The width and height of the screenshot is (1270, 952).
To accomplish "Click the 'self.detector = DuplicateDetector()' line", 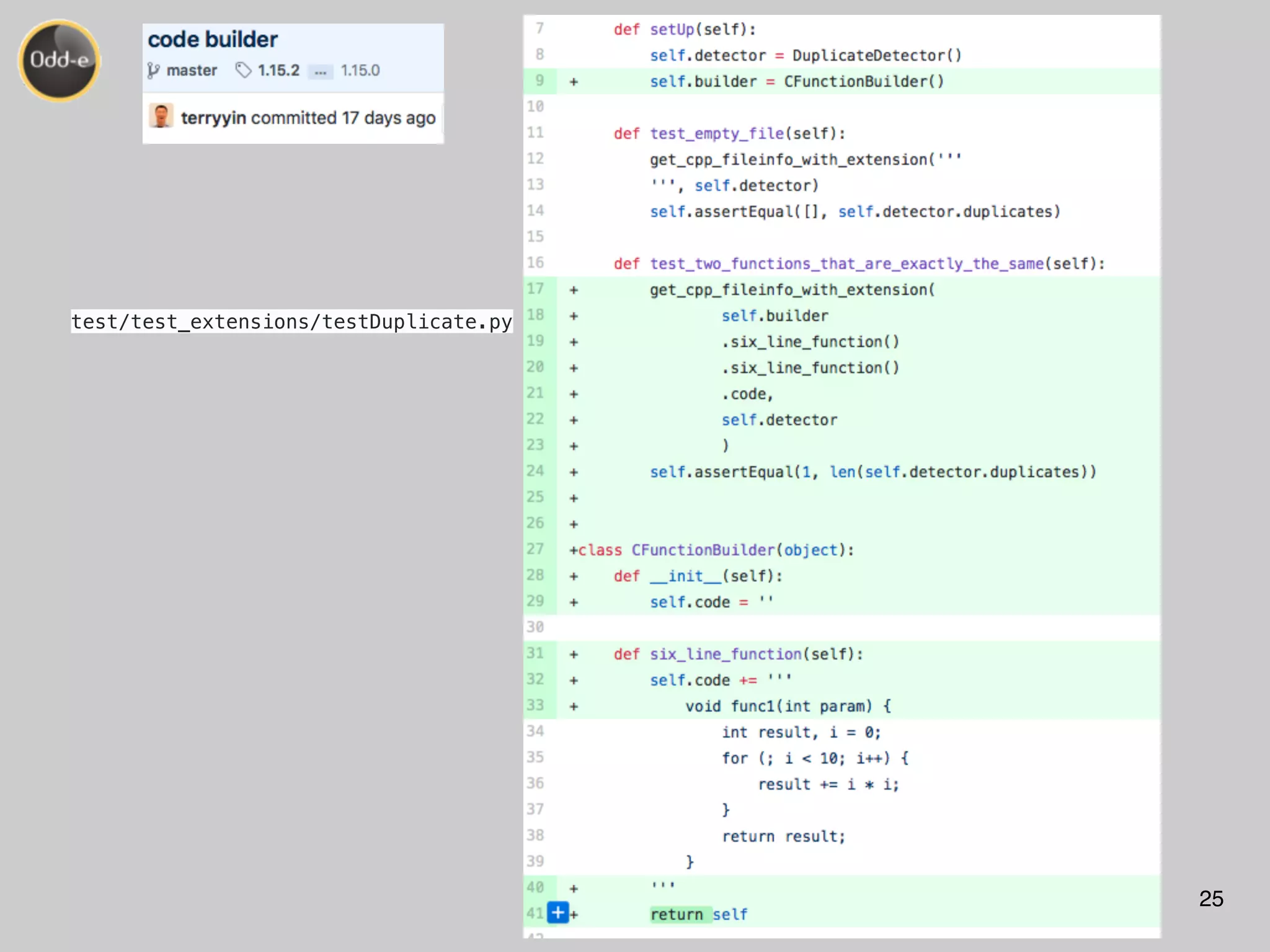I will [806, 56].
